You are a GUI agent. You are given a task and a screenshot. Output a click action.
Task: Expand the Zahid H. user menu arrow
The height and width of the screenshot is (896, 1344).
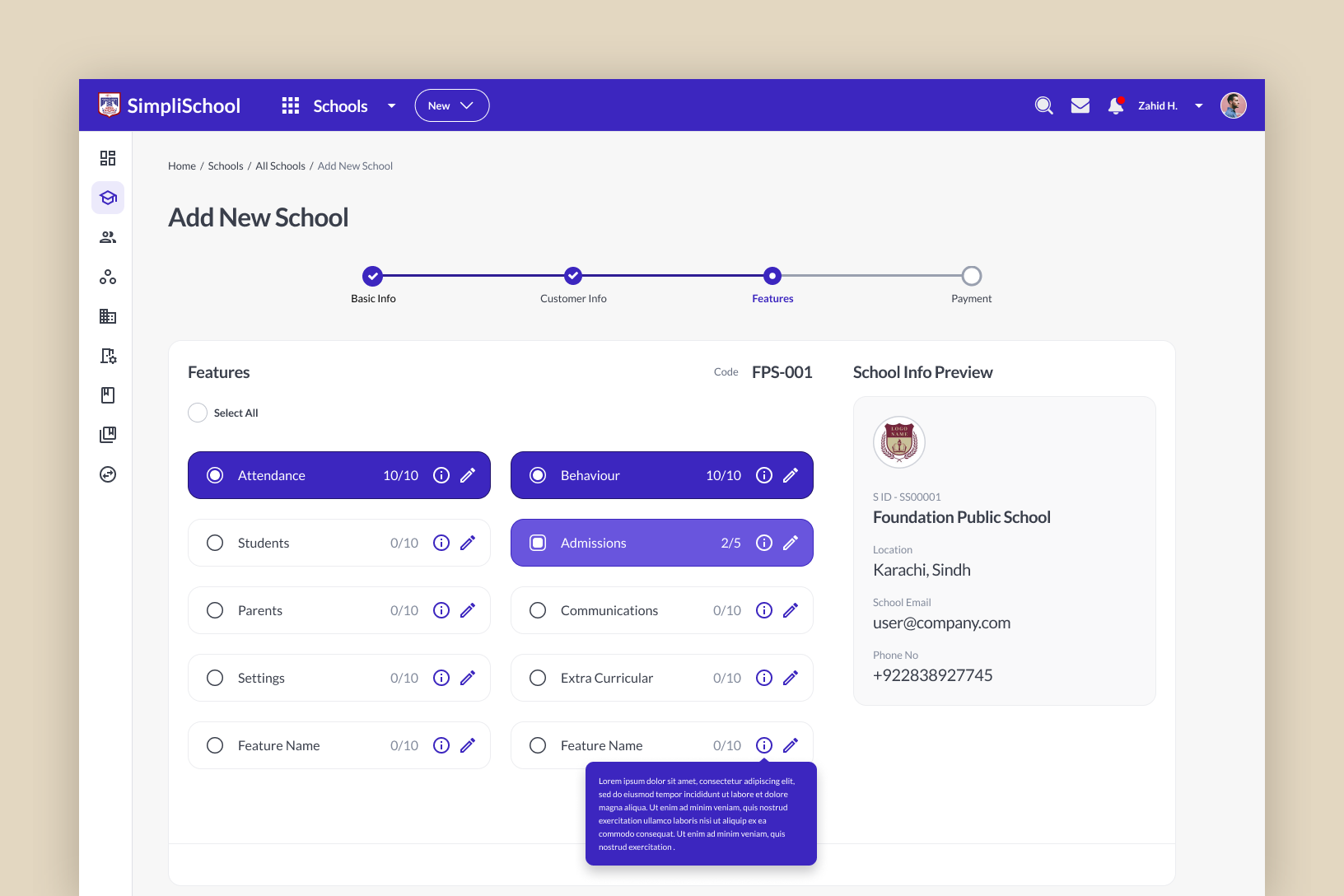[1199, 105]
